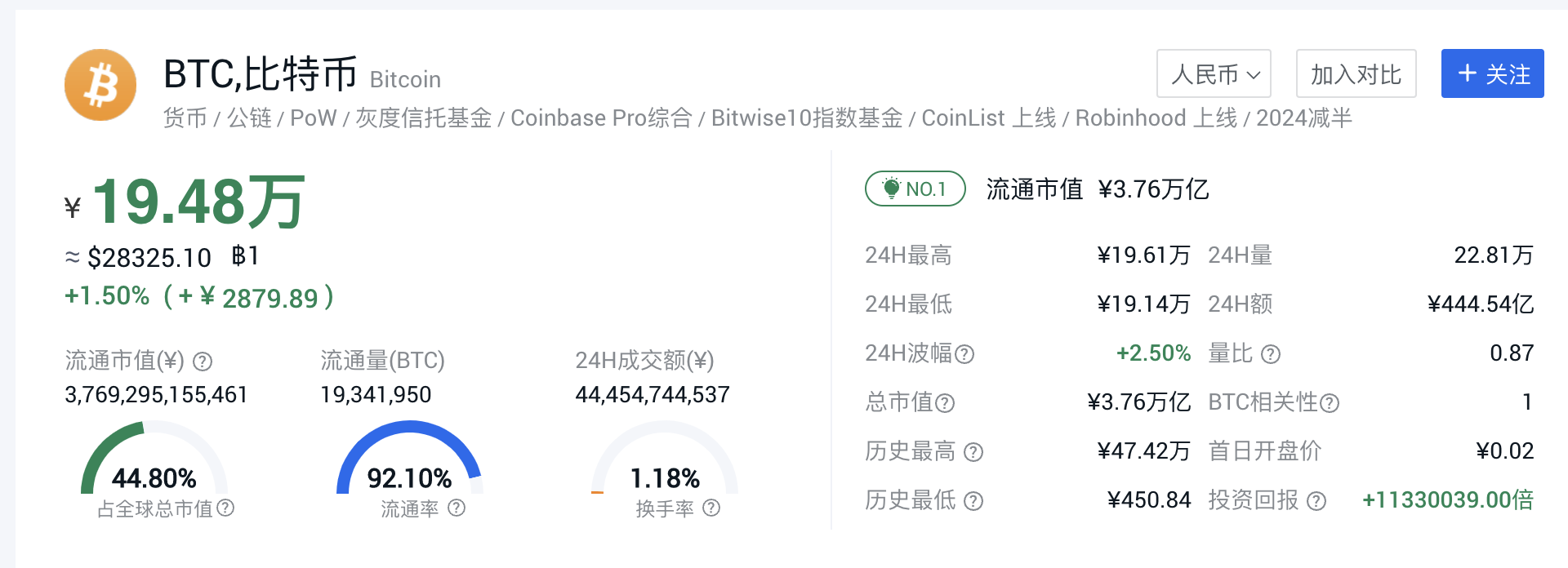The width and height of the screenshot is (1568, 568).
Task: Click question mark next to 量比
Action: pyautogui.click(x=1271, y=353)
